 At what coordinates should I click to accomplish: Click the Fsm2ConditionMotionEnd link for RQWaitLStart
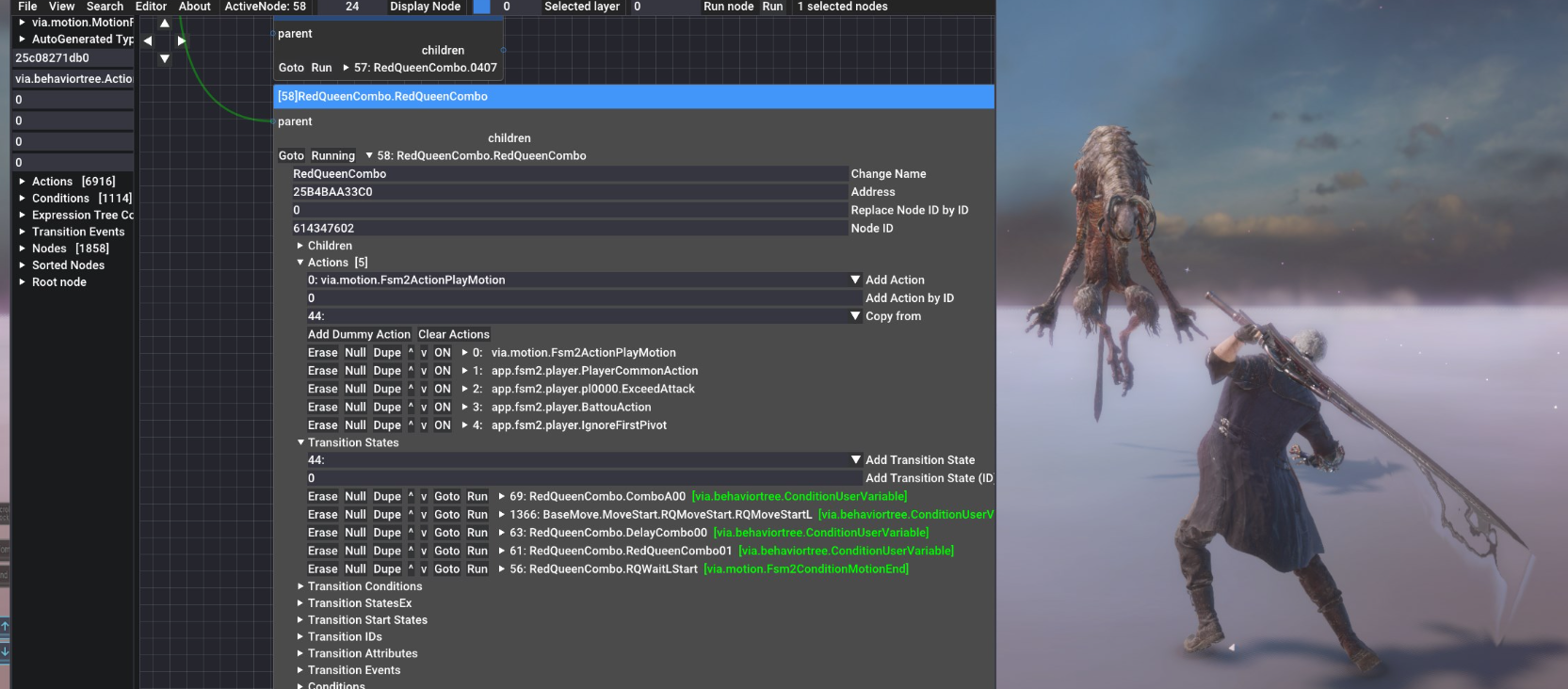[x=806, y=569]
